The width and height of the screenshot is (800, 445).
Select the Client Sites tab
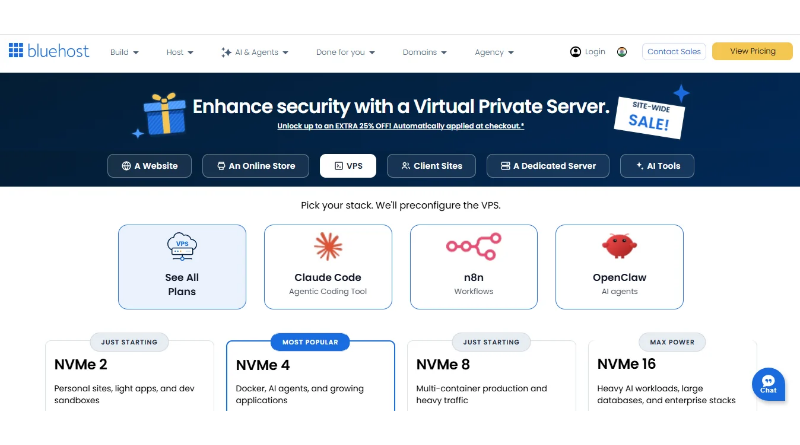coord(431,166)
